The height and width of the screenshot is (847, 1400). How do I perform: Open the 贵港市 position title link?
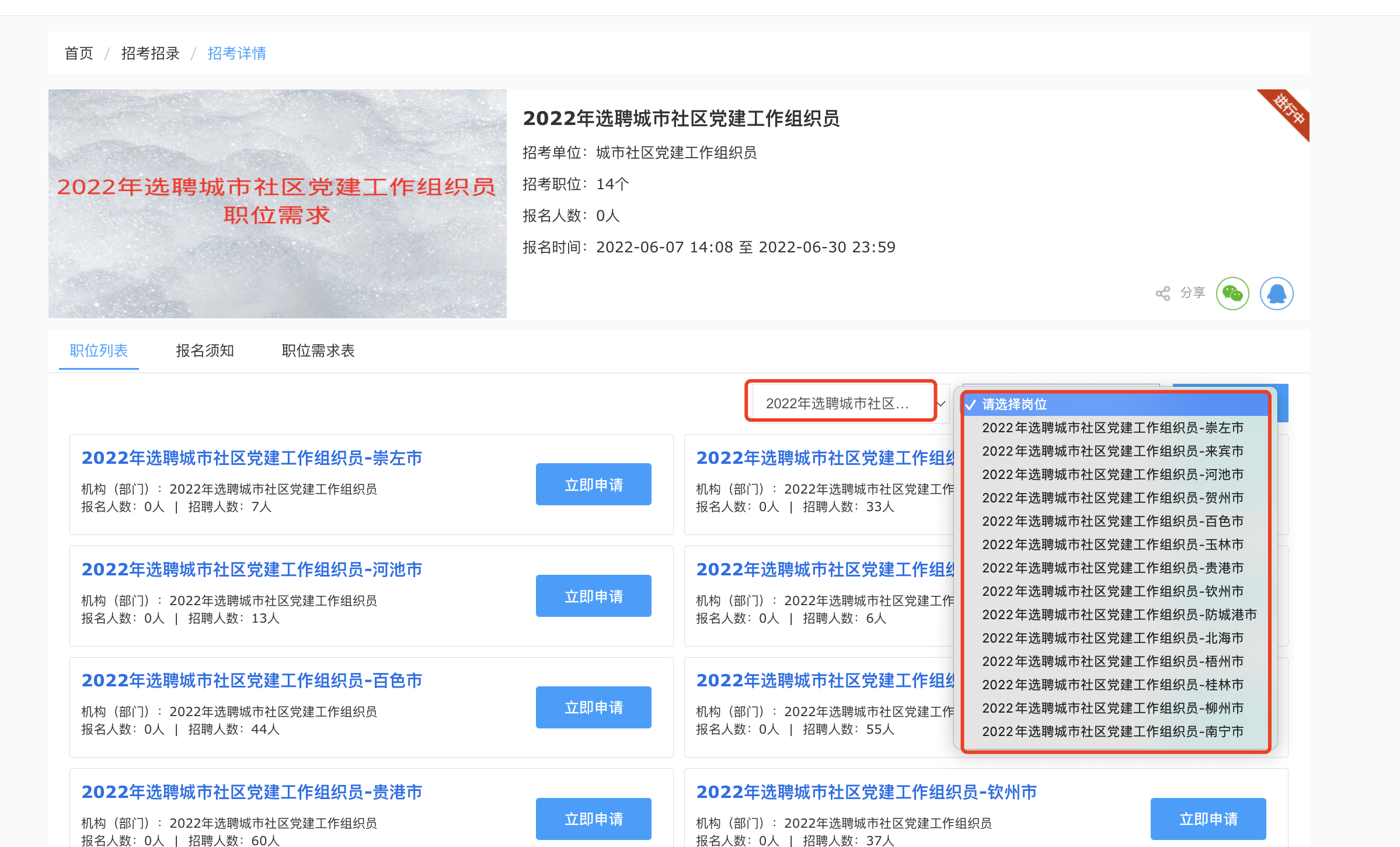(252, 792)
